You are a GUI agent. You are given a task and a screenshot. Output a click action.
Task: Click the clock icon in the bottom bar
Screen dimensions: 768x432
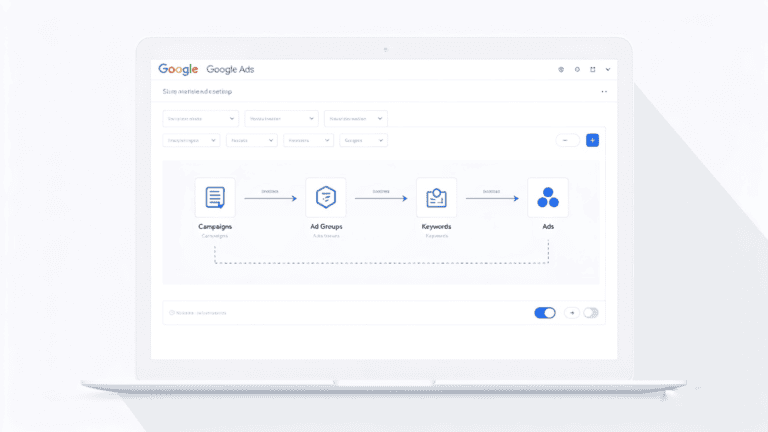click(x=172, y=312)
